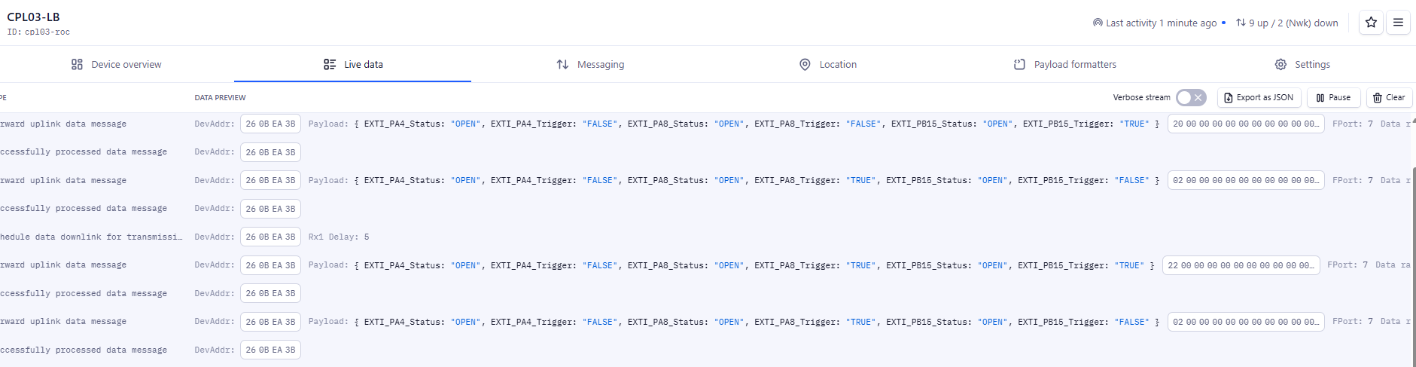Click the Live data tab icon
The image size is (1416, 367).
point(330,65)
